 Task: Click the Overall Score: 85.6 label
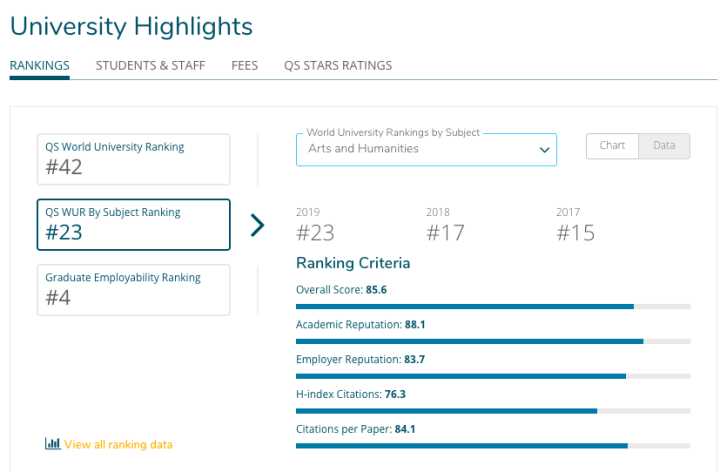[342, 290]
